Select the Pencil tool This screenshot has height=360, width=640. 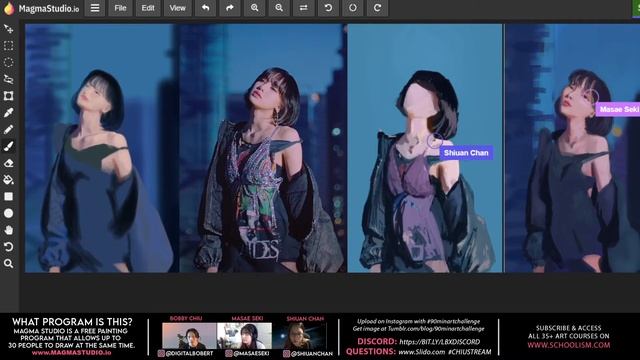tap(8, 129)
